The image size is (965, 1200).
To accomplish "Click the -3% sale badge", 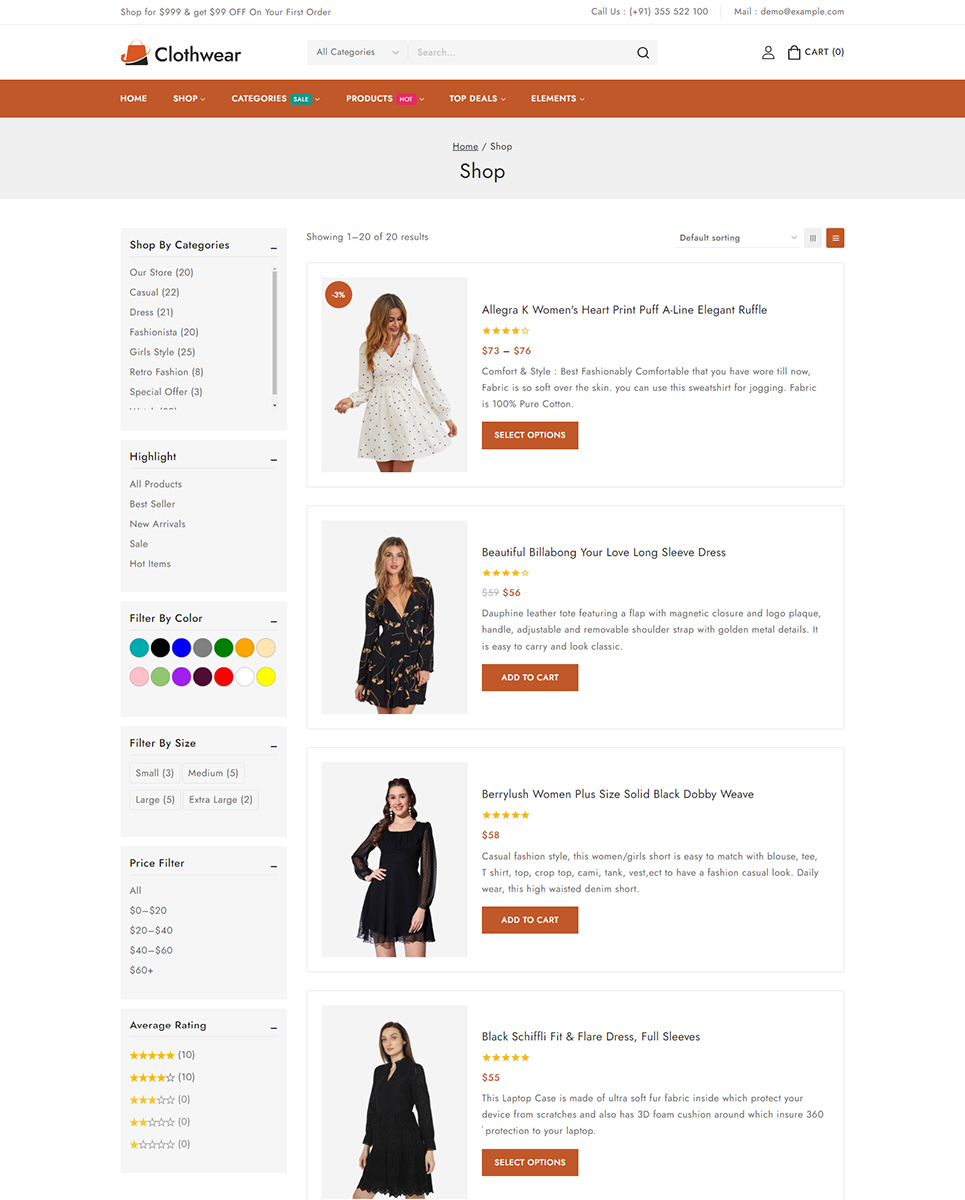I will pos(339,295).
